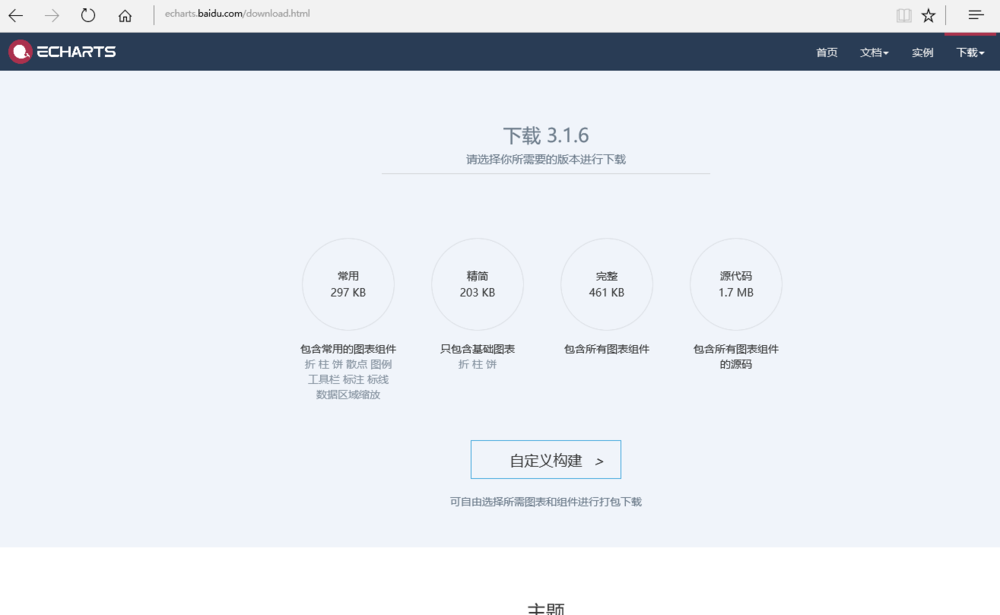Click the 自定义构建 button

[x=546, y=460]
